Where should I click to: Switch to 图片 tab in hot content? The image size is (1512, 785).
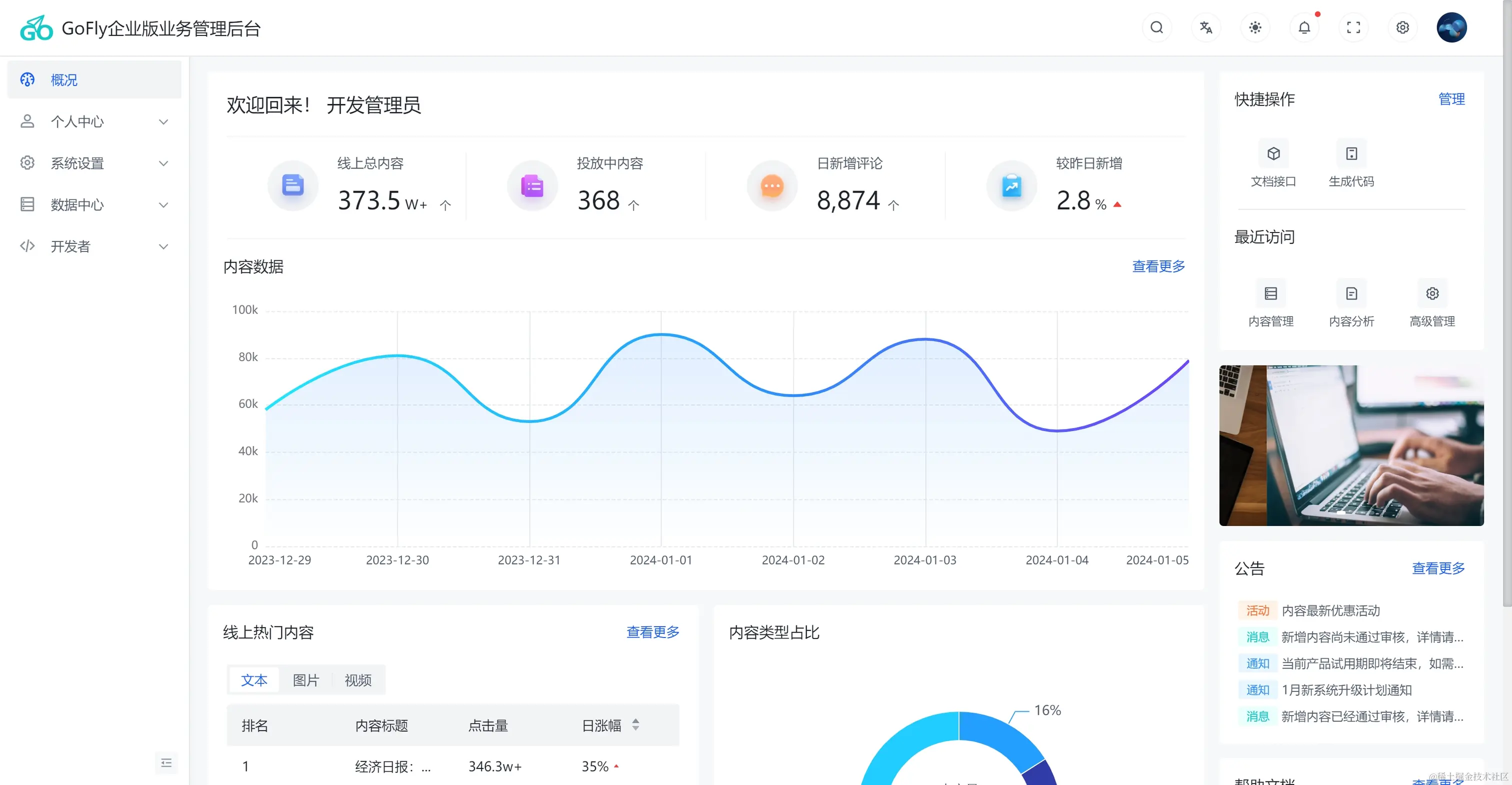click(x=306, y=680)
